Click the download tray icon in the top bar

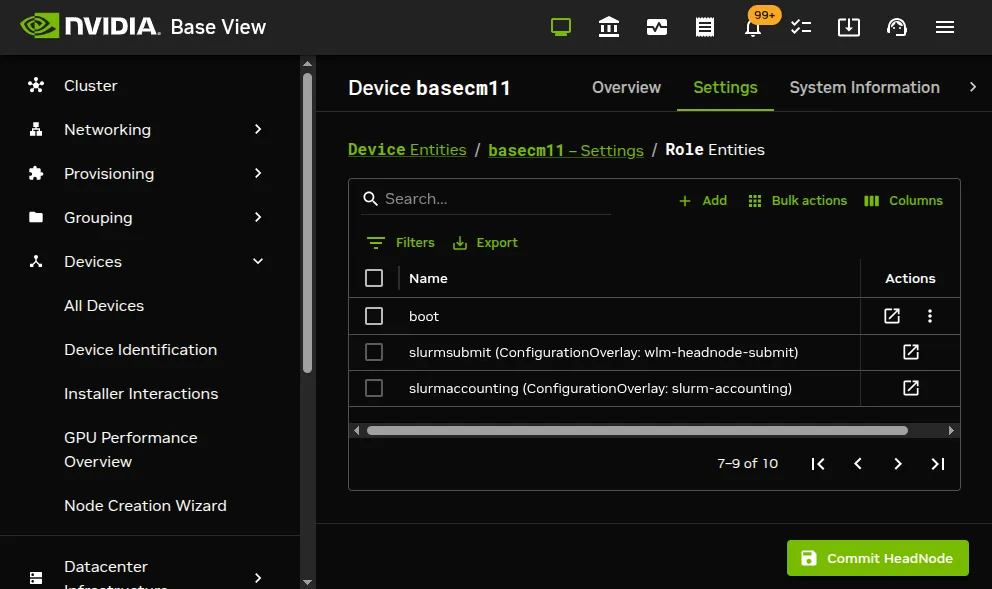click(x=848, y=27)
